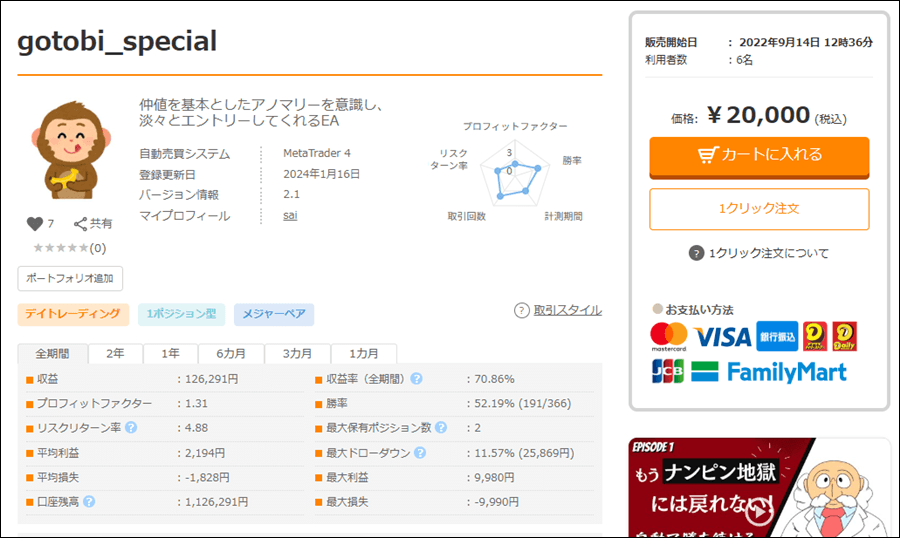Click the 銀行振込 payment icon

pos(777,336)
